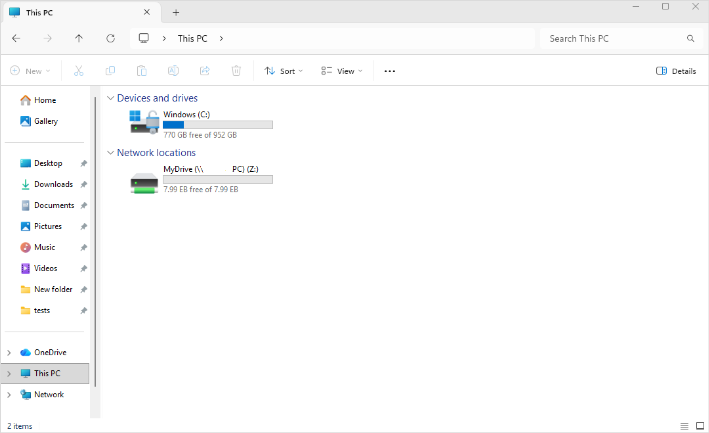709x433 pixels.
Task: Unpin New folder using its pin icon
Action: point(84,290)
